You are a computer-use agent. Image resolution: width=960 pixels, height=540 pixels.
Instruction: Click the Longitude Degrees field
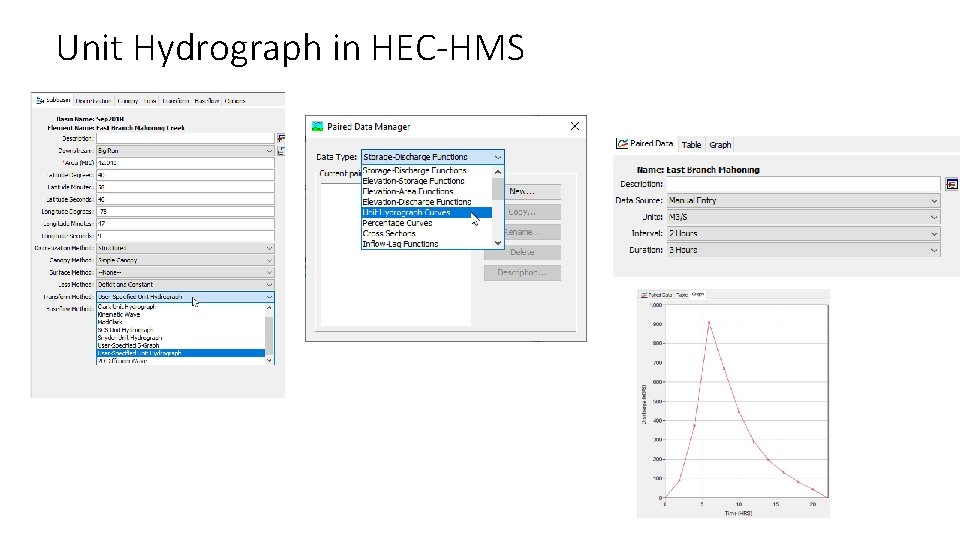[x=185, y=212]
